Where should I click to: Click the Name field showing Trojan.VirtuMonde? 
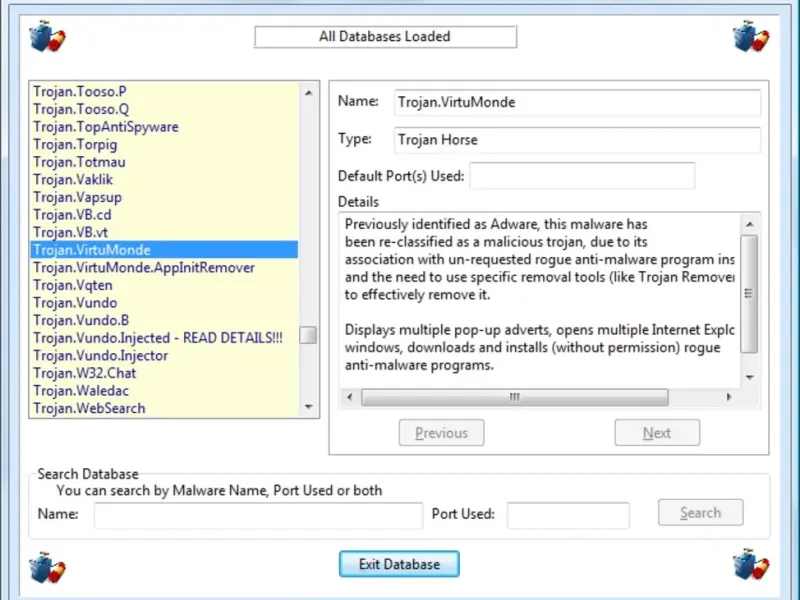pos(577,102)
